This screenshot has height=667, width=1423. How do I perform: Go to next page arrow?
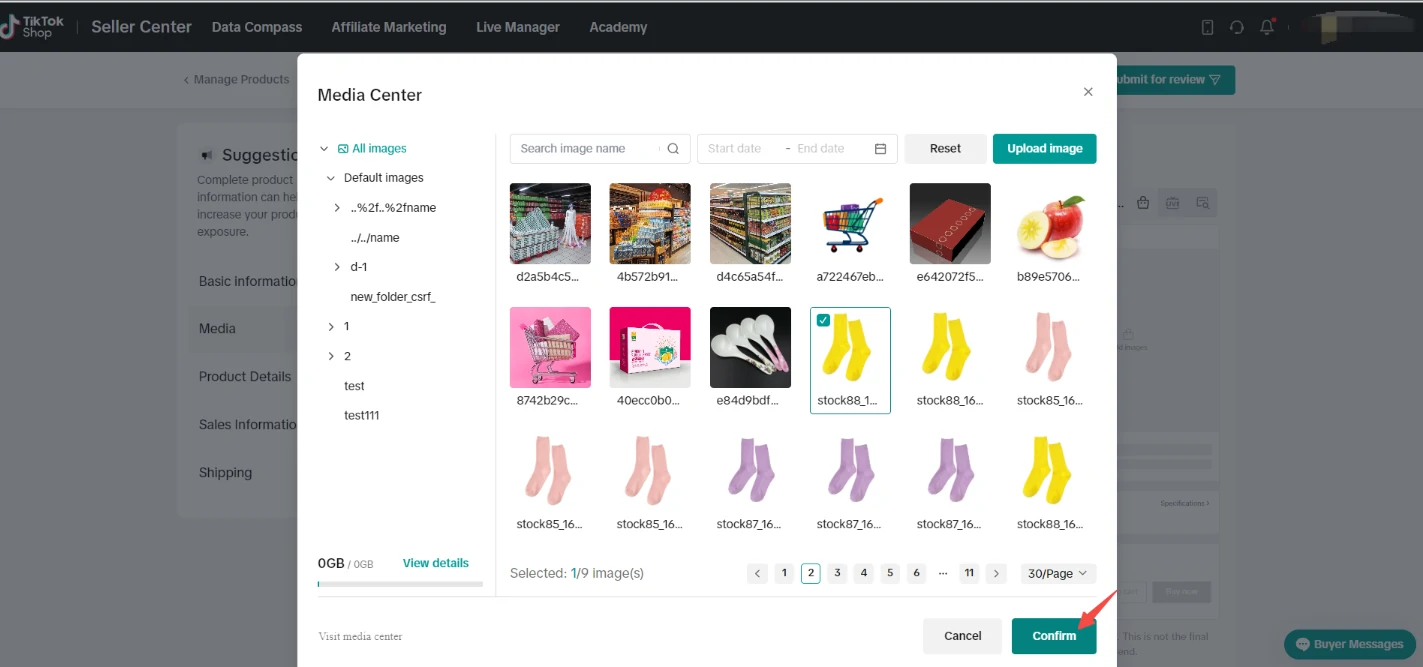pyautogui.click(x=995, y=573)
